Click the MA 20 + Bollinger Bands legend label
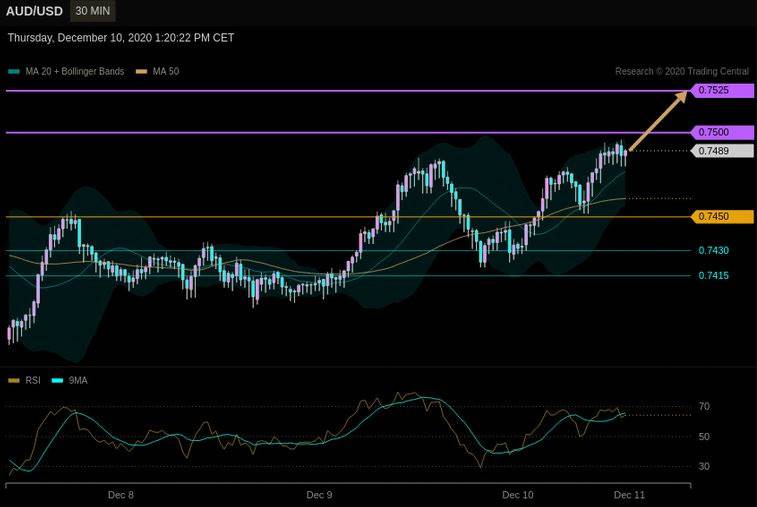757x507 pixels. tap(75, 71)
